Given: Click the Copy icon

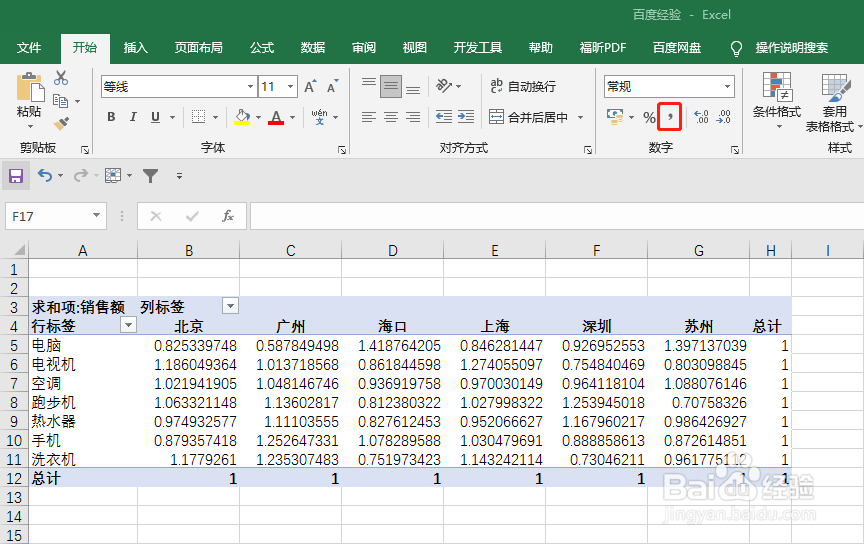Looking at the screenshot, I should pyautogui.click(x=60, y=101).
